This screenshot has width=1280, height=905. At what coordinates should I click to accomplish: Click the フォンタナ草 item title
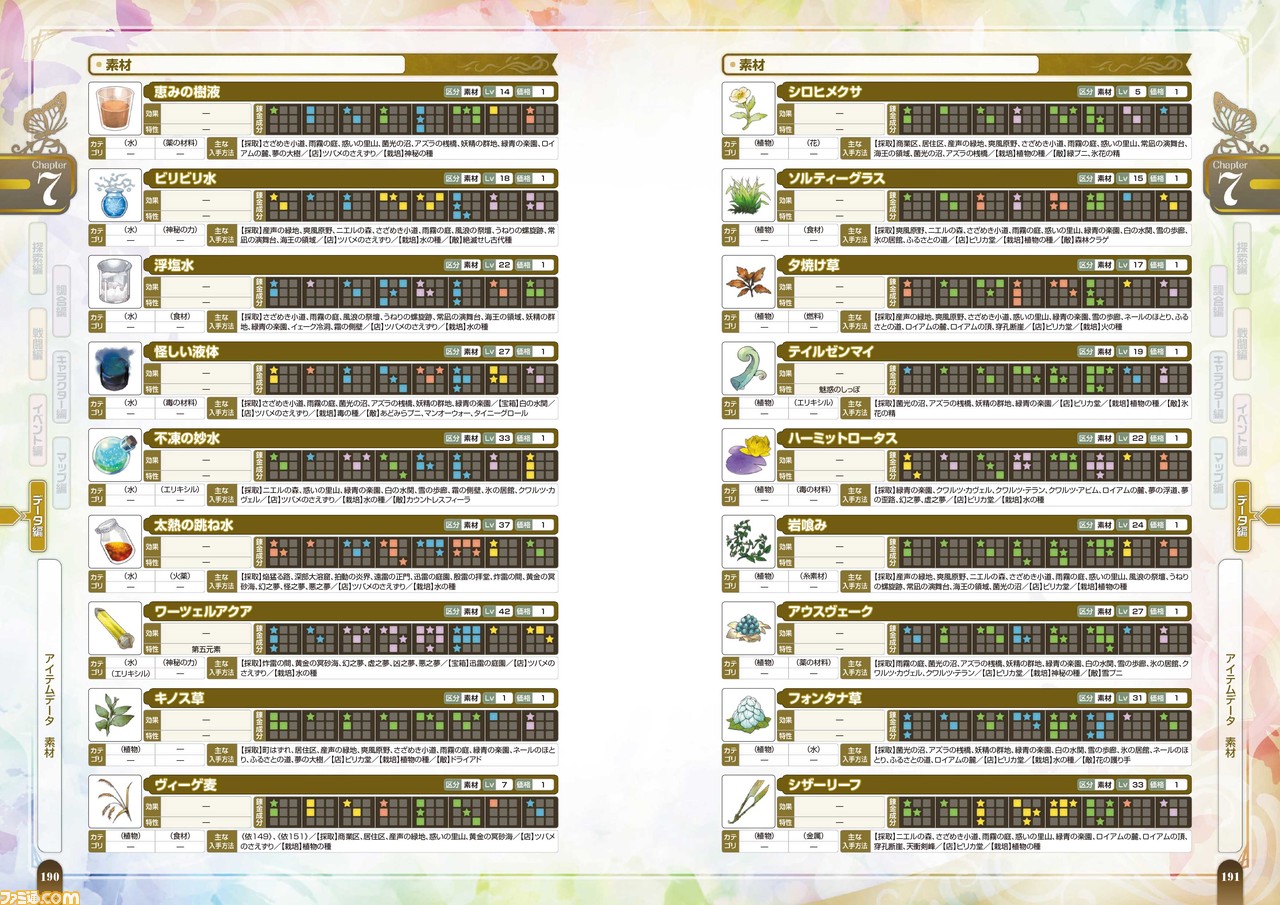coord(824,697)
